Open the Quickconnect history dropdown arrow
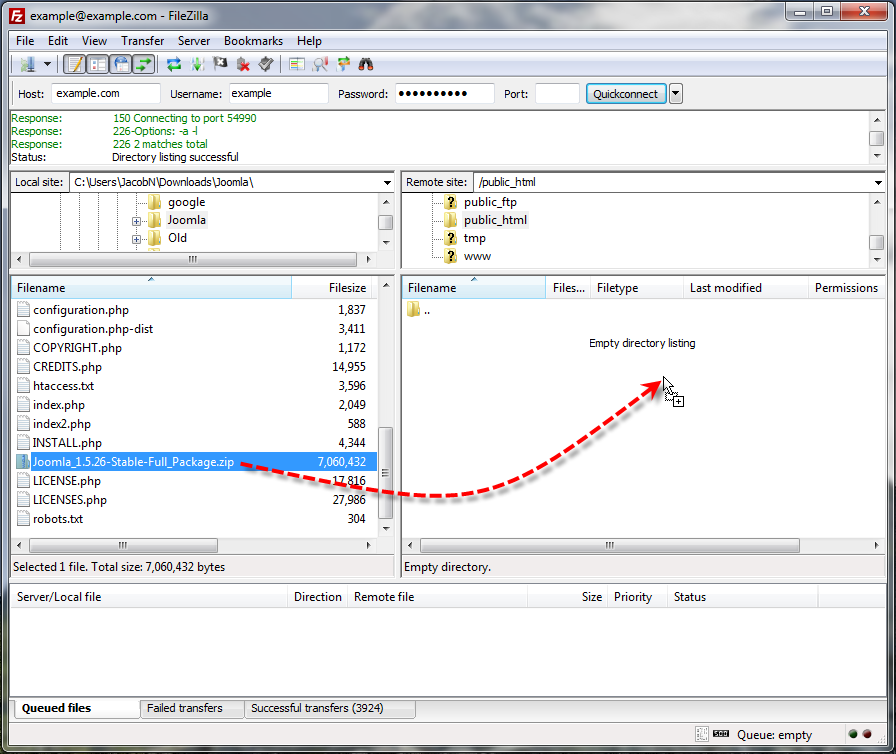896x754 pixels. 676,94
